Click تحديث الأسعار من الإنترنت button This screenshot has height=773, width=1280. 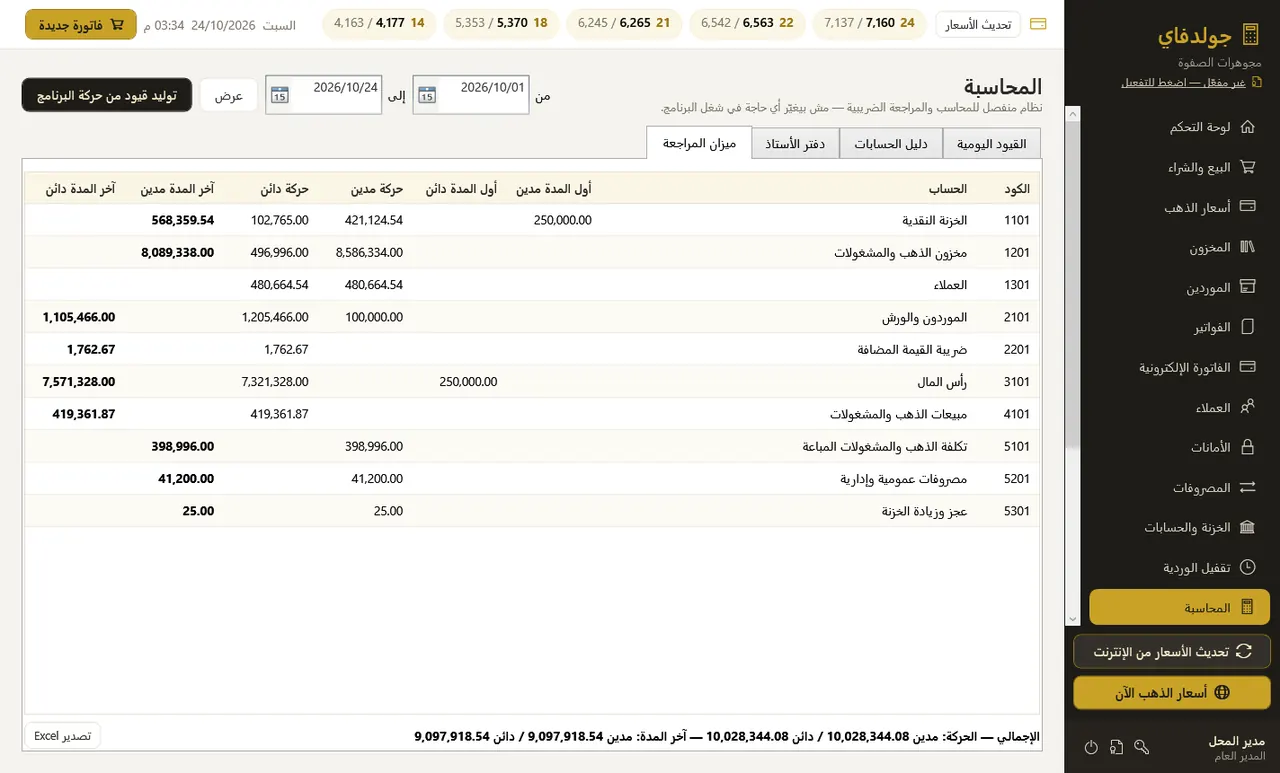point(1172,651)
